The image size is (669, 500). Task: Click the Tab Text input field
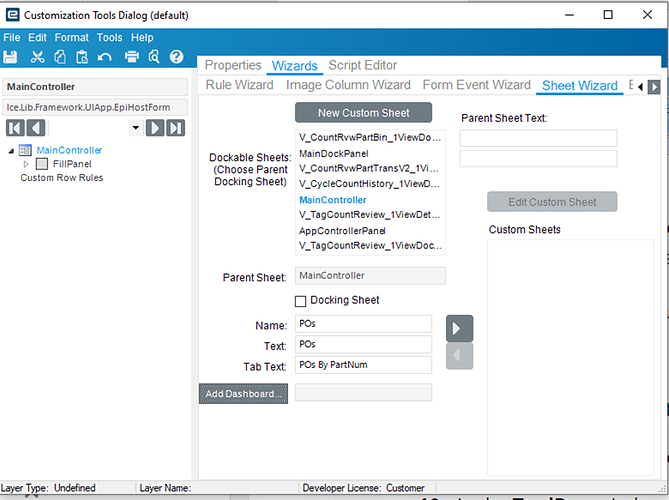pos(364,365)
